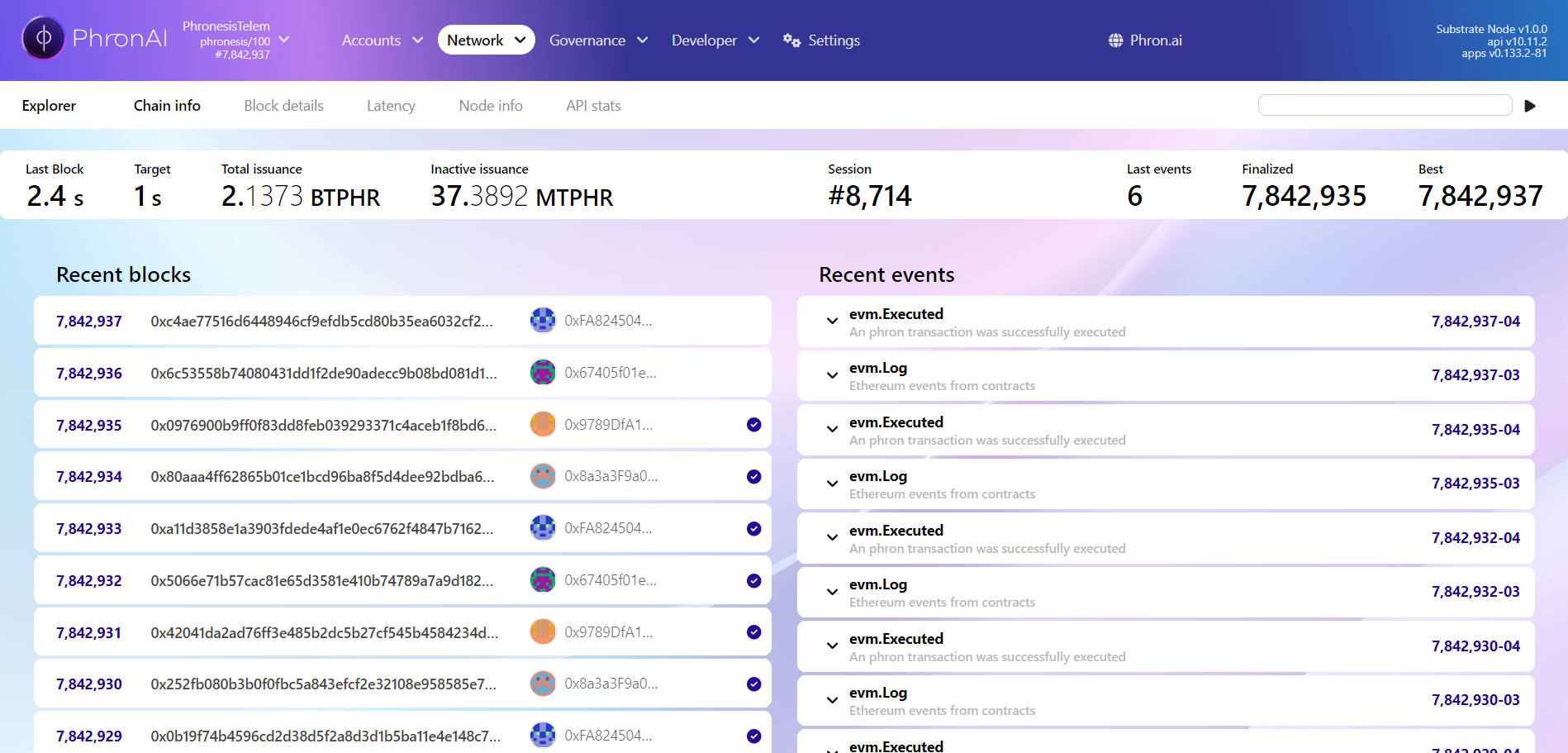
Task: Expand the evm.Executed event 7,842,937-04
Action: 832,322
